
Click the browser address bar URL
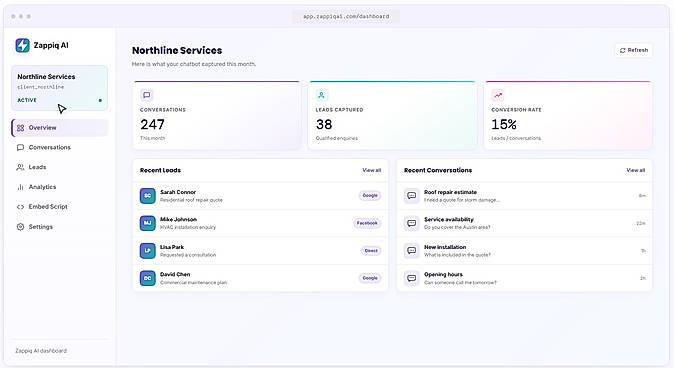(346, 16)
